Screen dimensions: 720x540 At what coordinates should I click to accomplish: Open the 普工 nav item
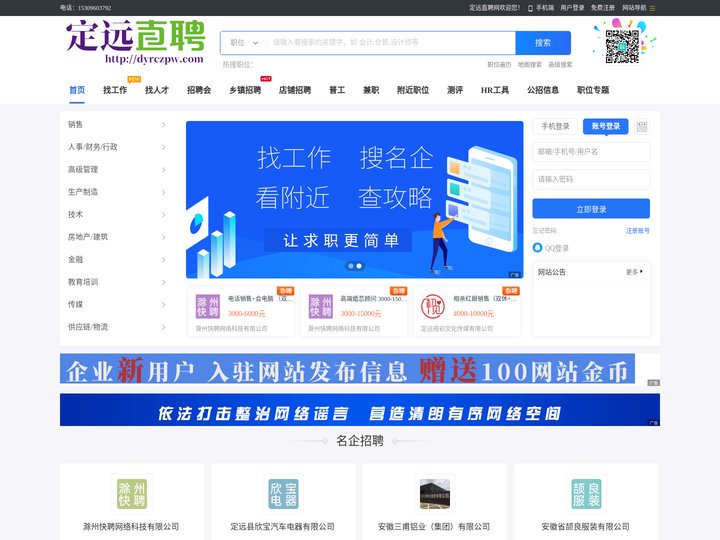pyautogui.click(x=337, y=90)
